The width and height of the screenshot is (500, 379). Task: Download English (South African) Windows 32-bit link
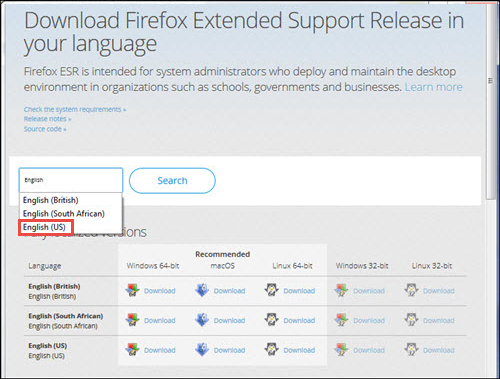(369, 320)
